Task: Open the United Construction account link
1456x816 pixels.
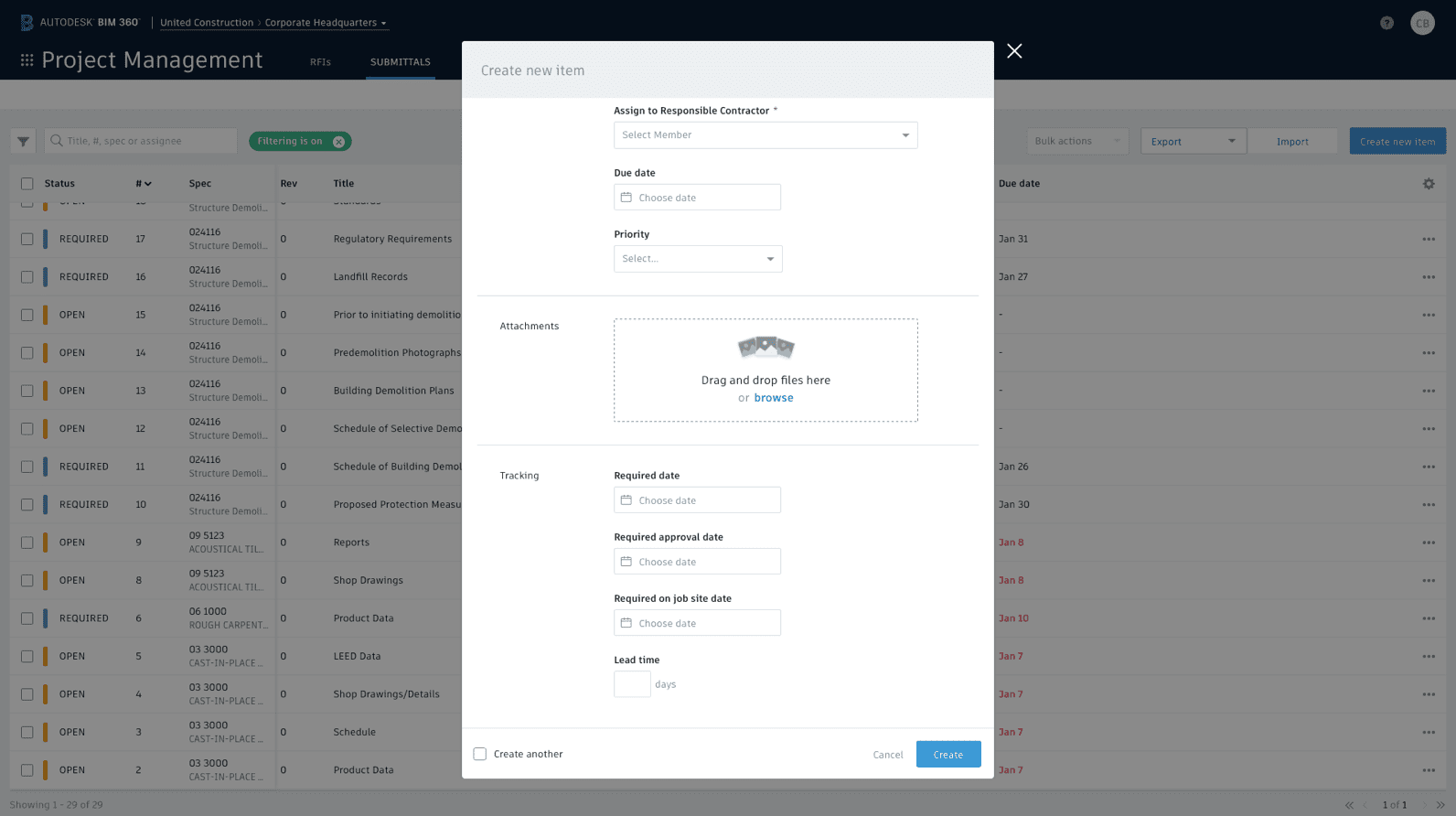Action: [207, 23]
